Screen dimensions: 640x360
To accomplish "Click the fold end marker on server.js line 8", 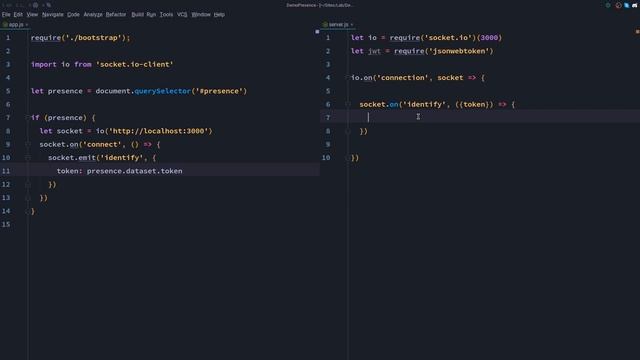I will 348,131.
